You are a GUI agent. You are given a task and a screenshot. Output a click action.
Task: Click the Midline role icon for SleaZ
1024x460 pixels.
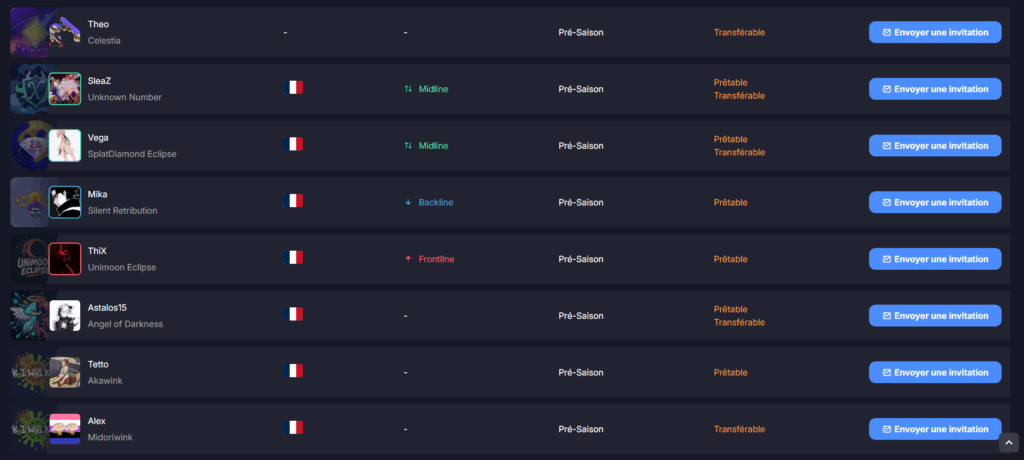tap(408, 89)
